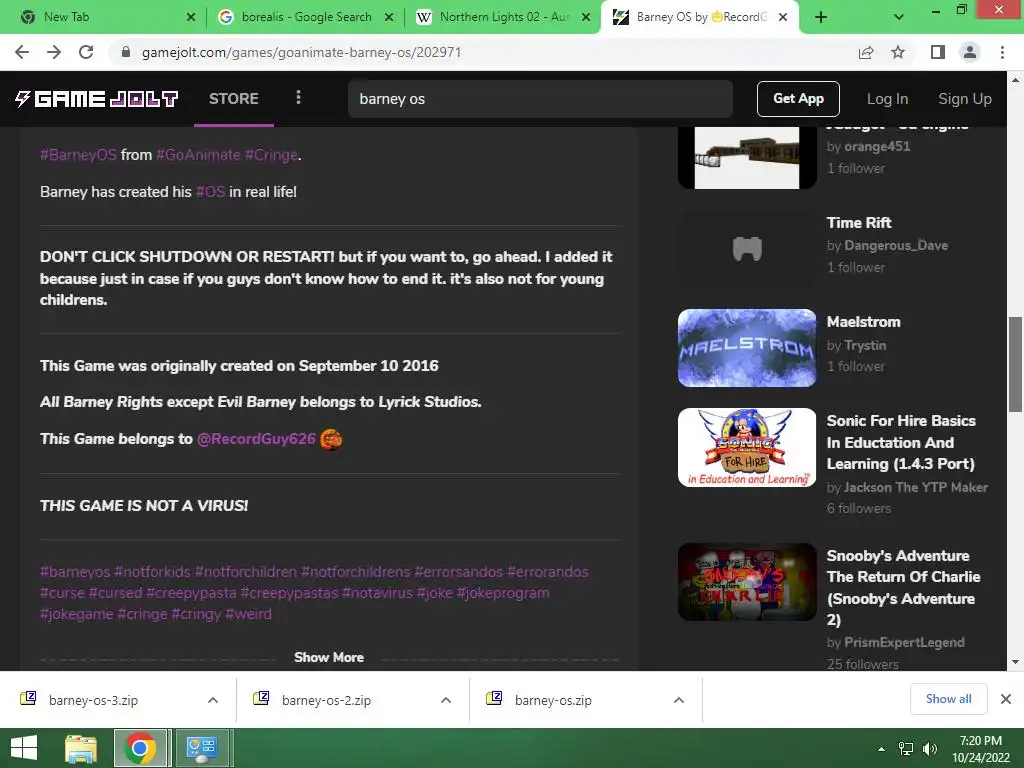Open the #GoAnimate hashtag
This screenshot has height=768, width=1024.
coord(198,155)
